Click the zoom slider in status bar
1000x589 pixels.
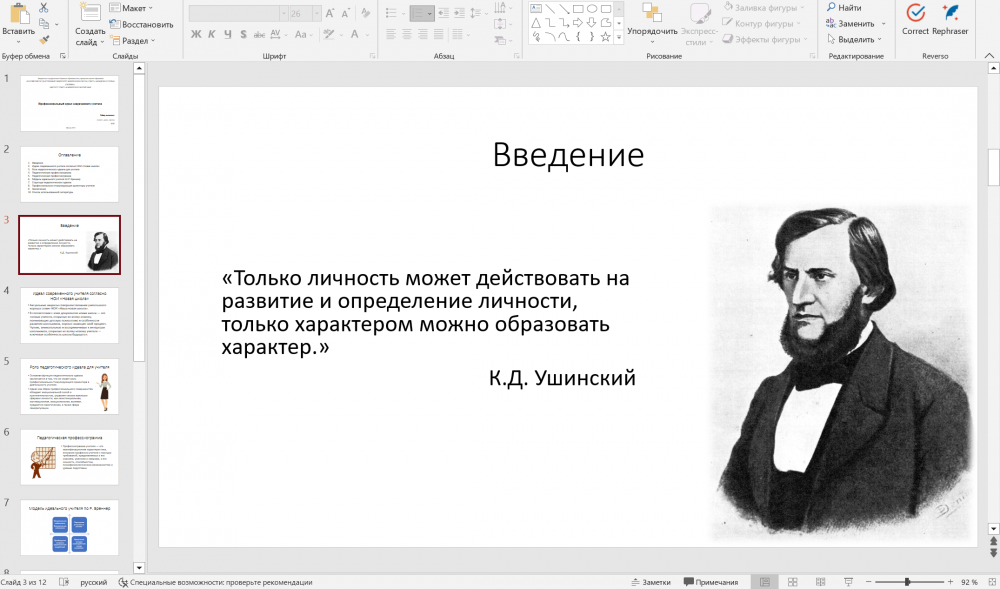pyautogui.click(x=907, y=582)
